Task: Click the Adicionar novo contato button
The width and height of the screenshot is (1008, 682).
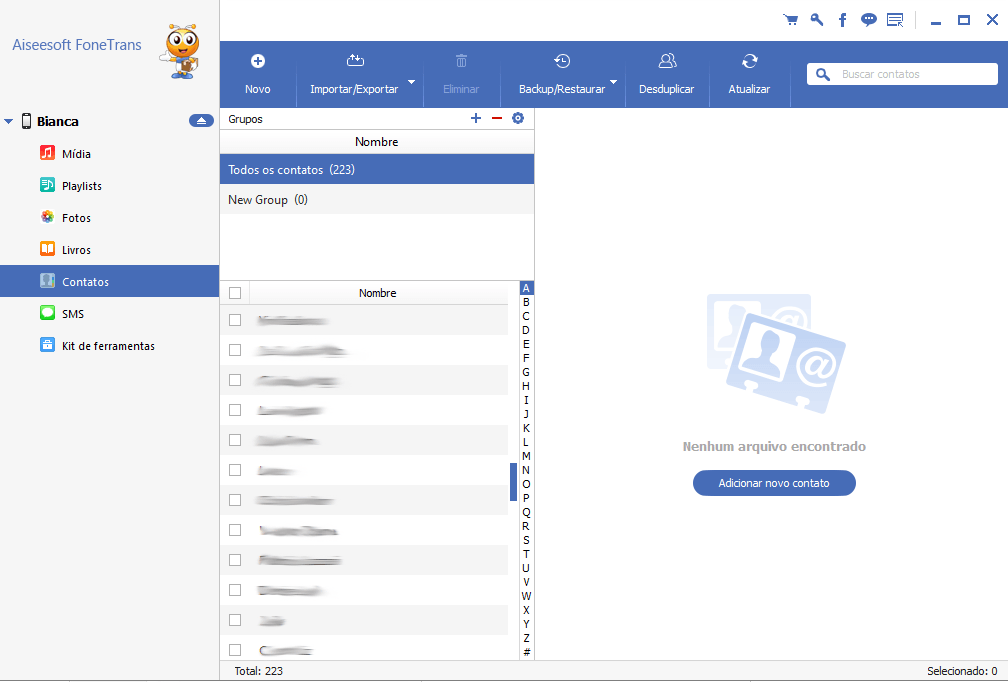Action: (x=774, y=483)
